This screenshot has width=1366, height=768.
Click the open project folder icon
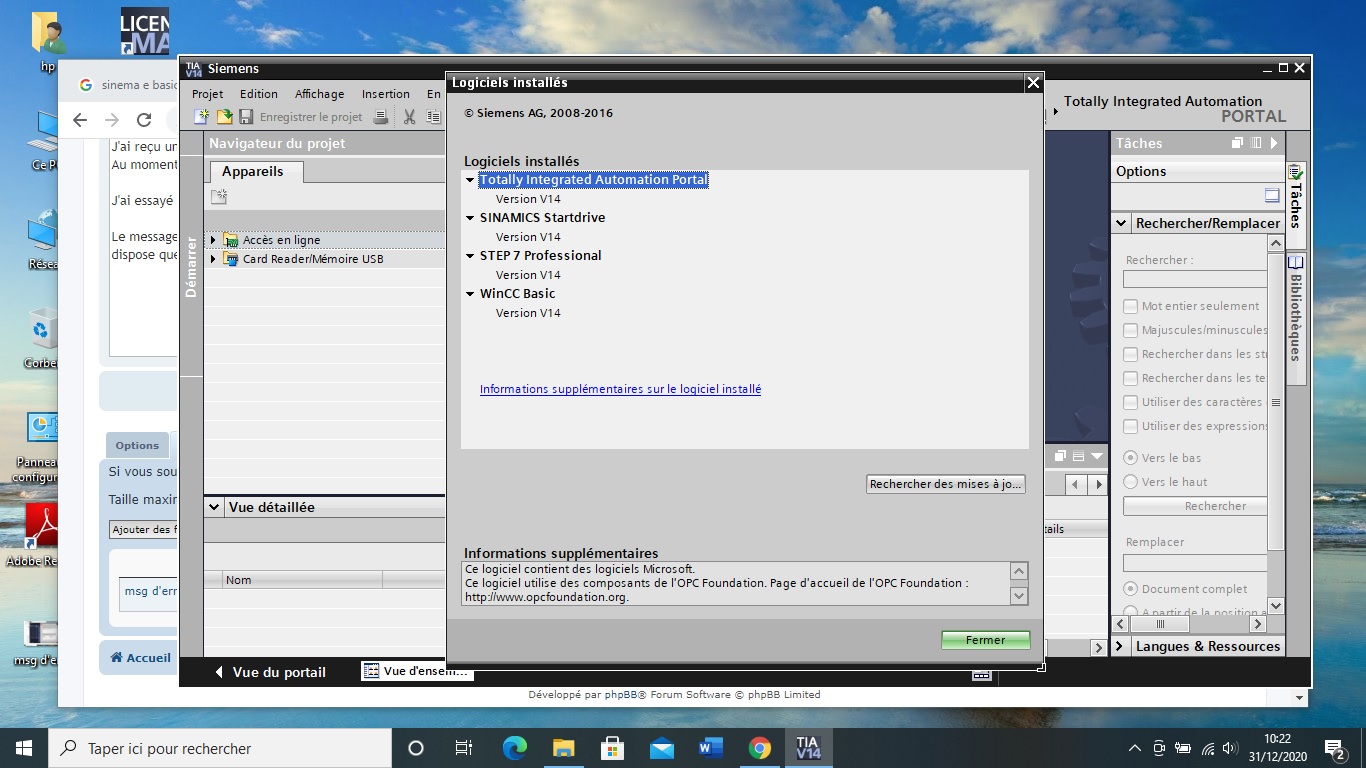(224, 117)
